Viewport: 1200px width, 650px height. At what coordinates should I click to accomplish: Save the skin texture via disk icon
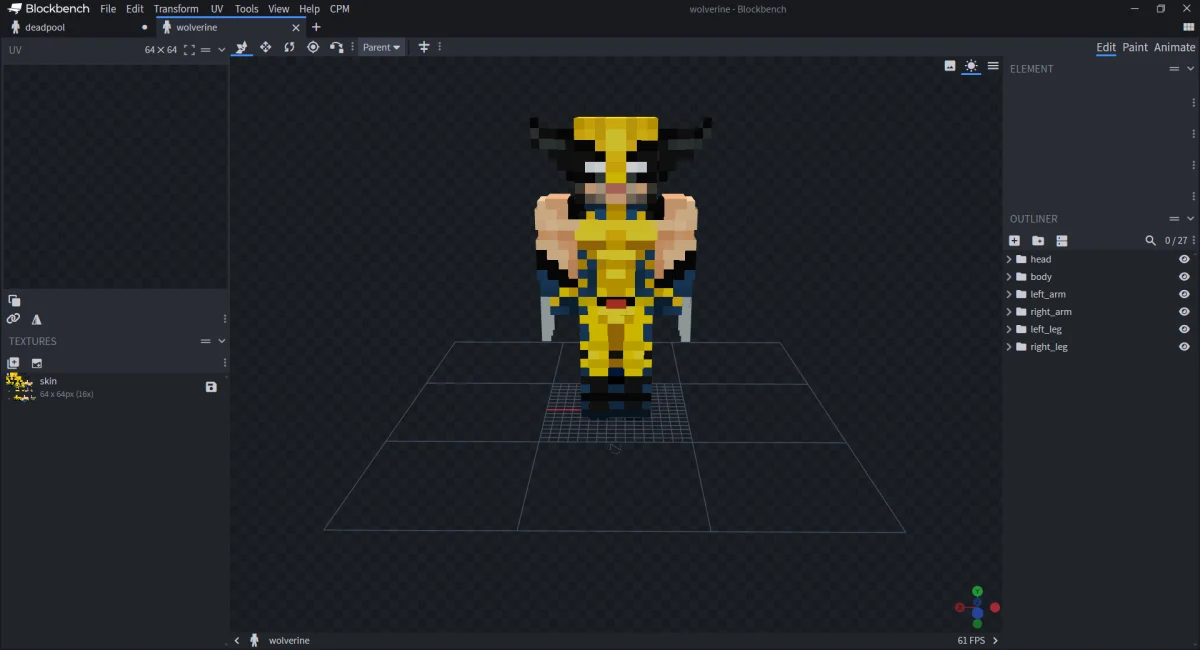211,387
